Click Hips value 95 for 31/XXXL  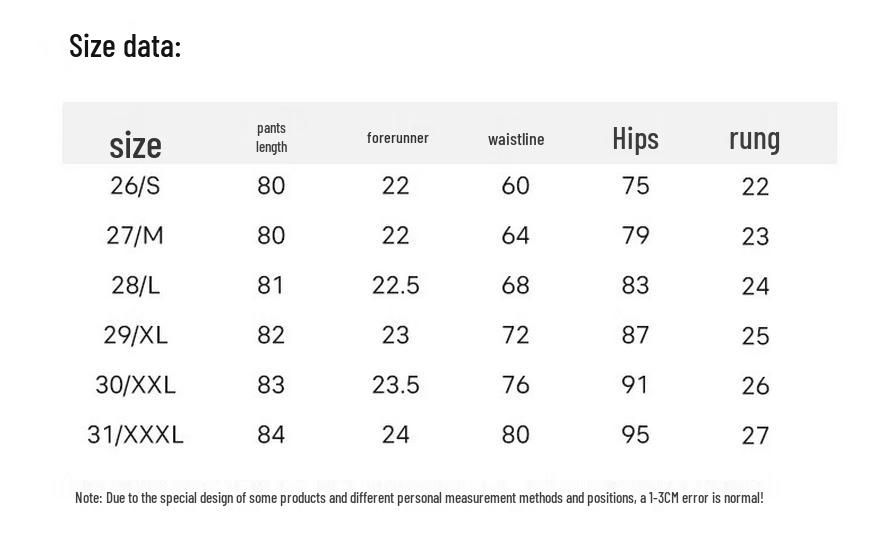[635, 435]
